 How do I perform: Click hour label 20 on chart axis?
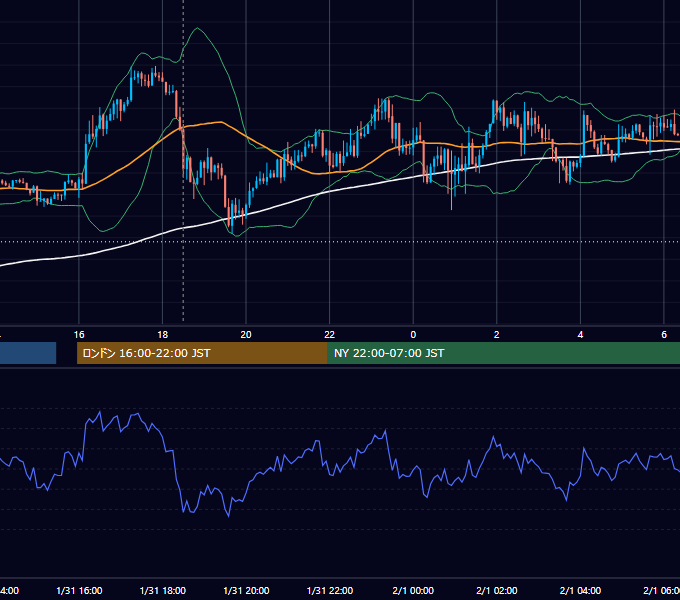click(246, 335)
